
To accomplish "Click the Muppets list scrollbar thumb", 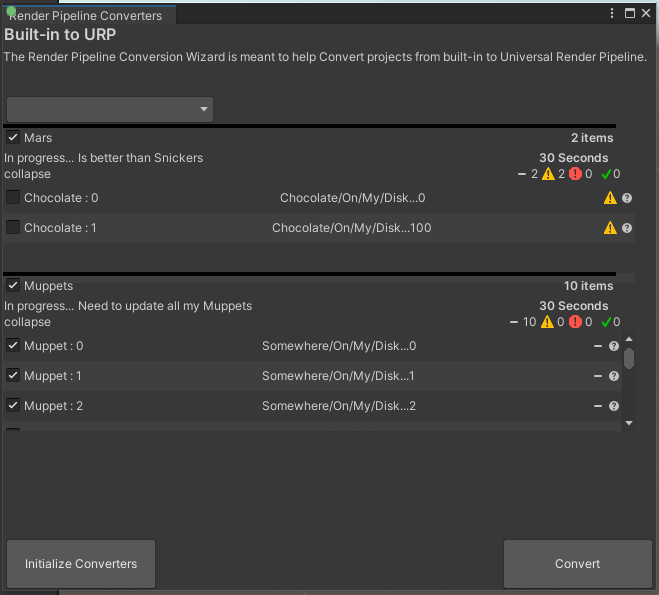I will click(629, 358).
